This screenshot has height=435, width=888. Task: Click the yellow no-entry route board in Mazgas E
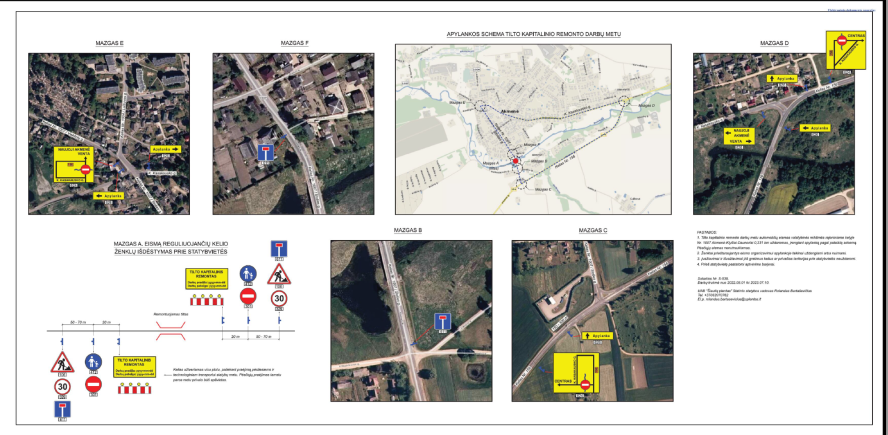(x=74, y=164)
